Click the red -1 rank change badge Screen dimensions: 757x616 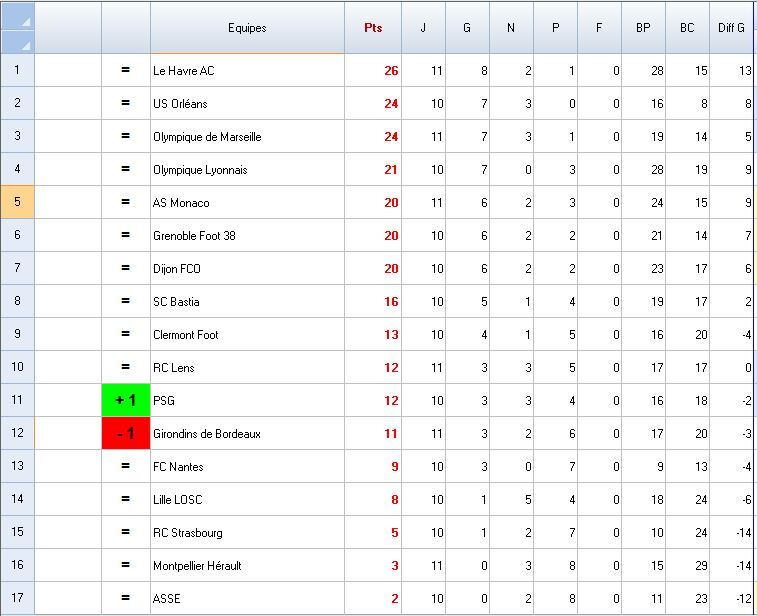[x=126, y=433]
